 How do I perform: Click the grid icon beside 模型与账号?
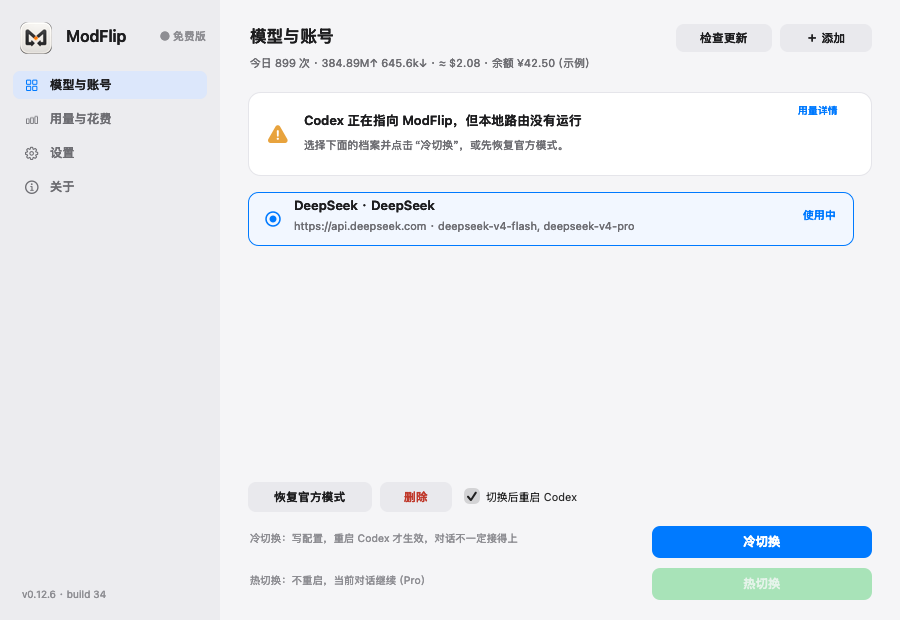[x=32, y=86]
